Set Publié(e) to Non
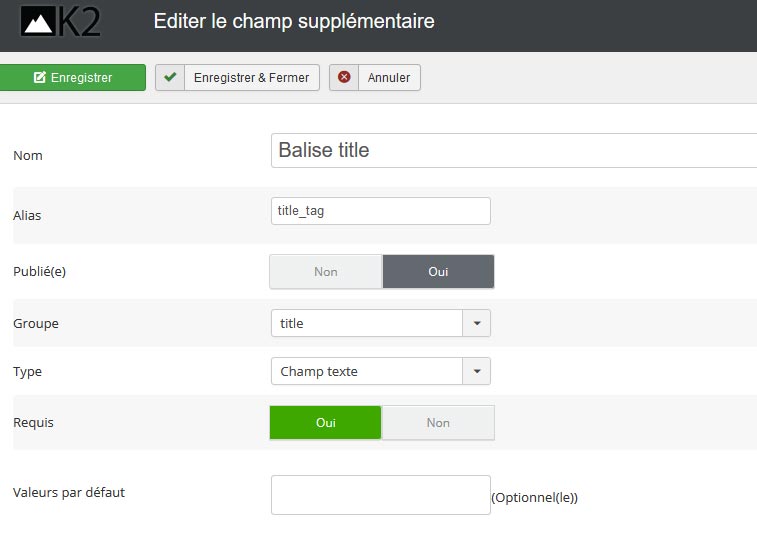757x538 pixels. click(x=326, y=272)
